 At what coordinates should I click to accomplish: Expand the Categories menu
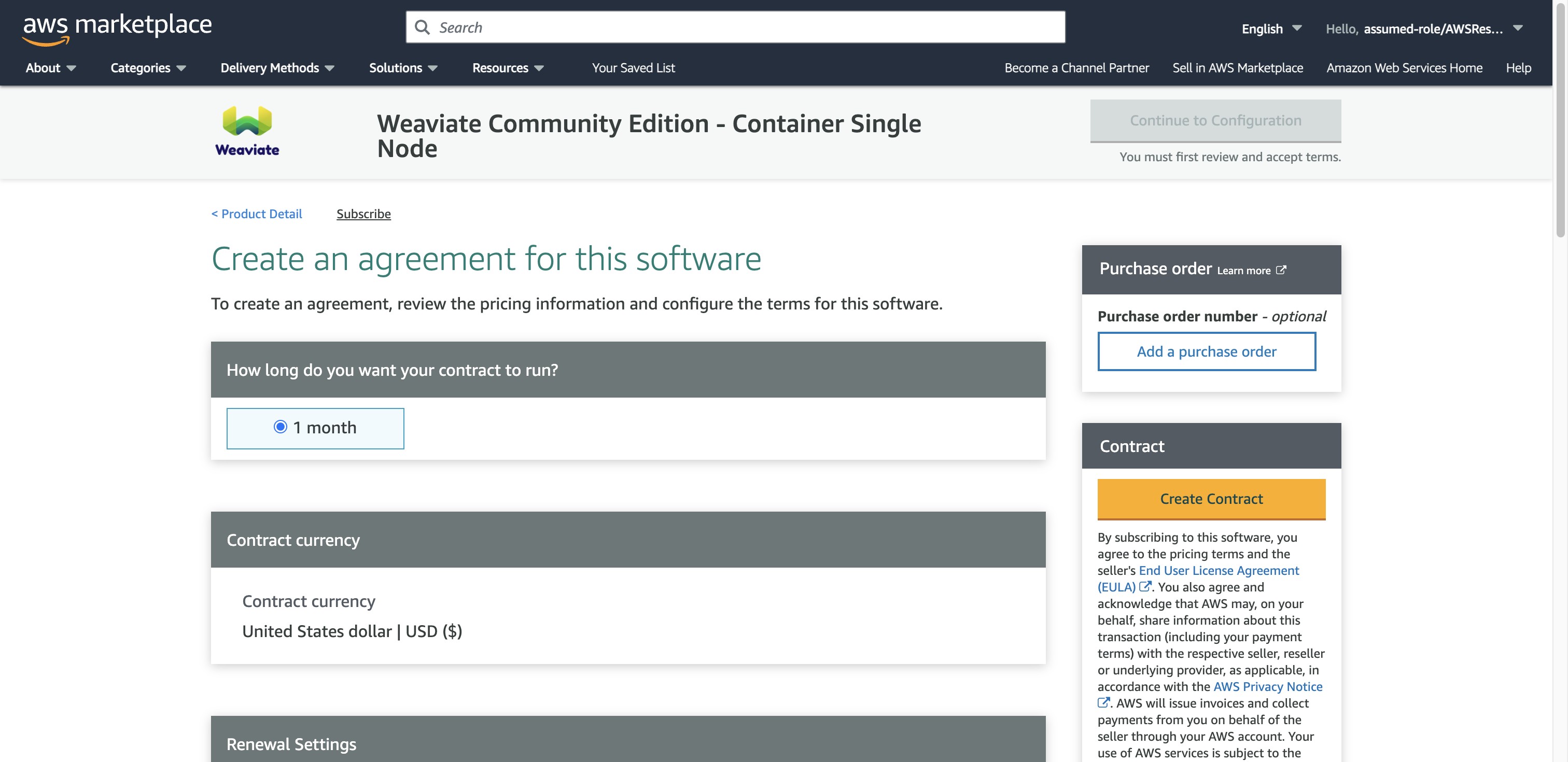click(x=148, y=68)
